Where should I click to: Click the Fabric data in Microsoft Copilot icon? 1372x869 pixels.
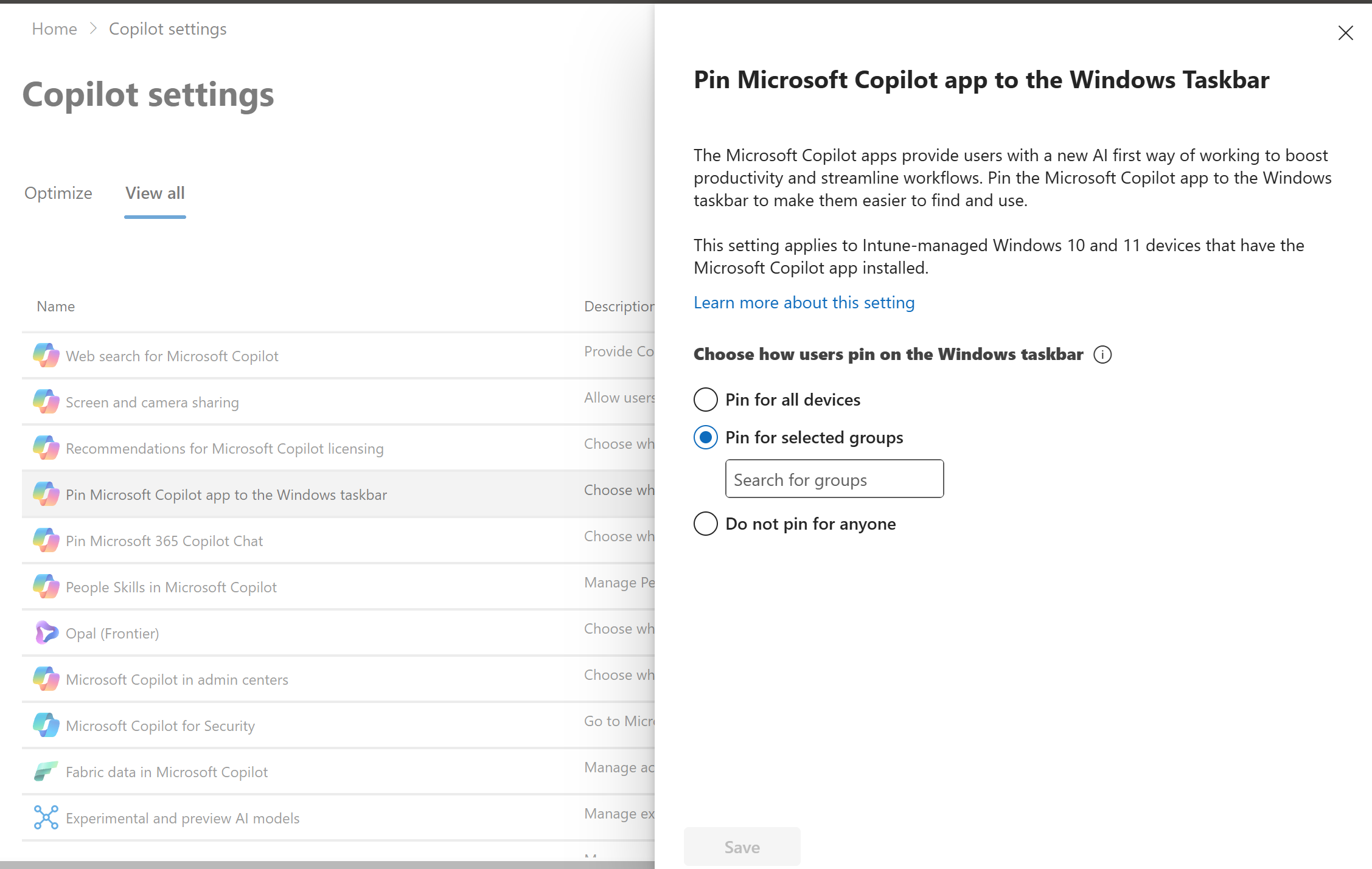46,772
